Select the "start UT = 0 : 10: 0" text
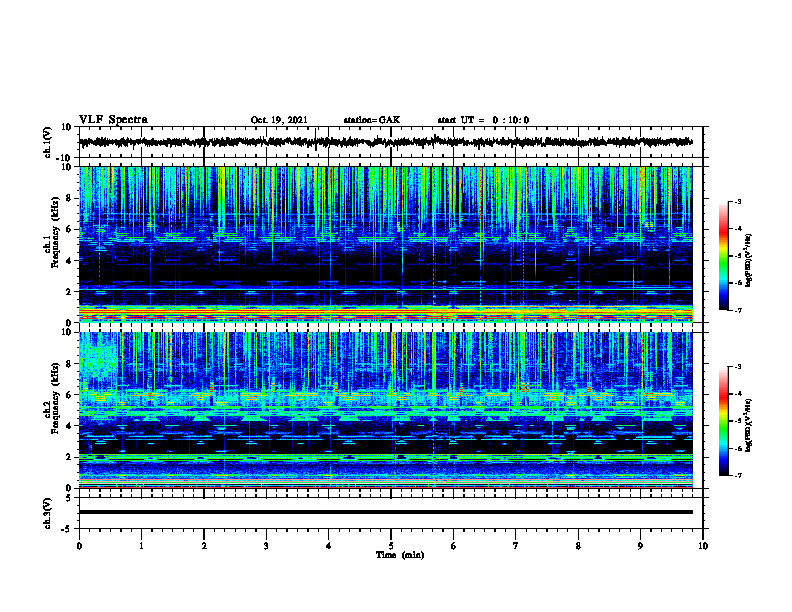 (483, 120)
